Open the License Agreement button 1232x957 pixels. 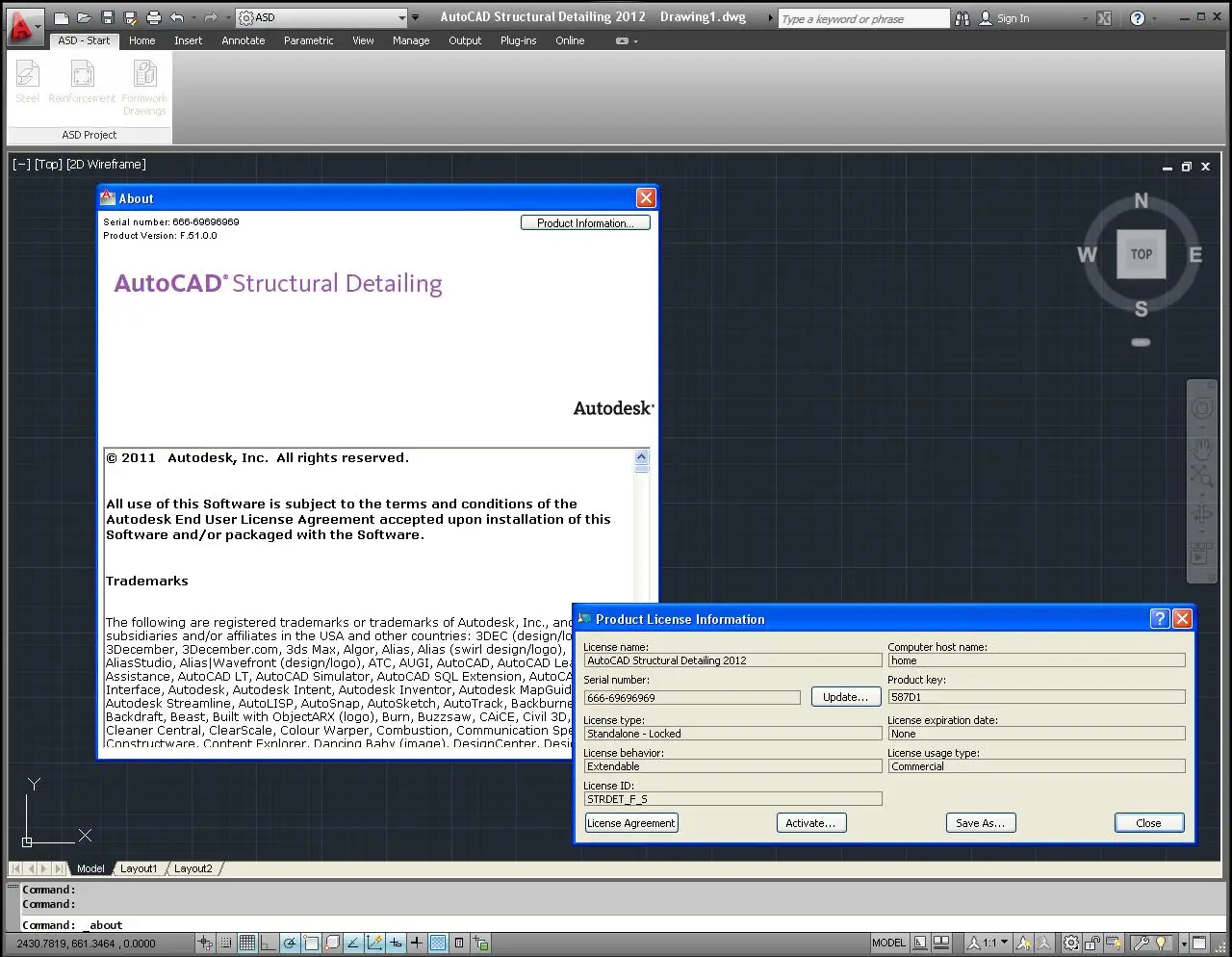click(x=631, y=823)
